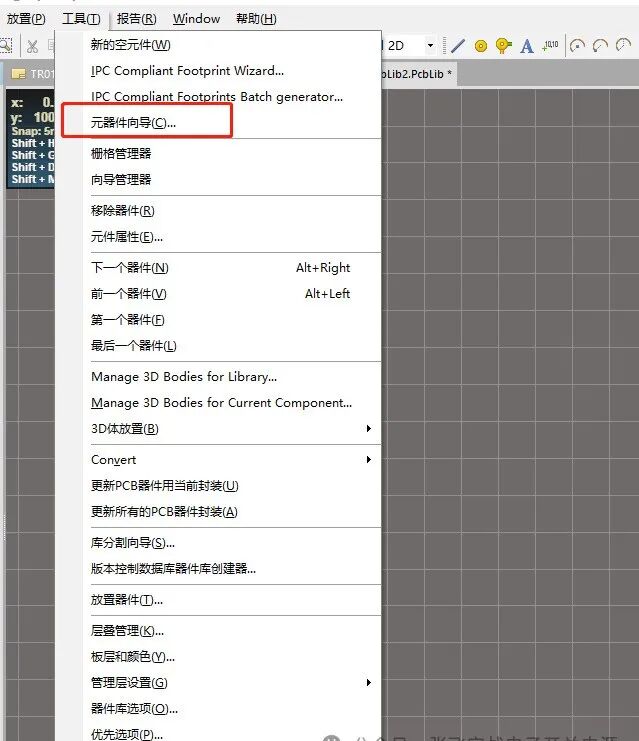The image size is (639, 741).
Task: Open the 报告(R) menu
Action: [137, 19]
